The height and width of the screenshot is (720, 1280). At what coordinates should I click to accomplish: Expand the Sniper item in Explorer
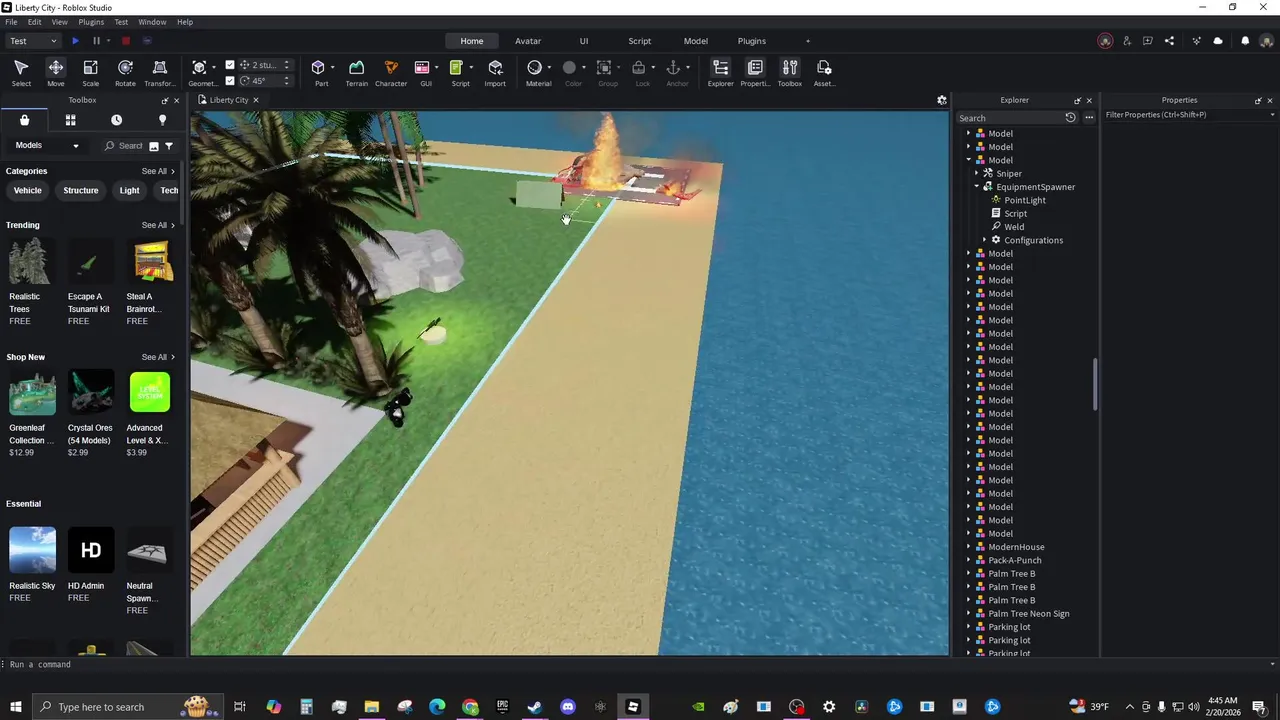[x=977, y=174]
